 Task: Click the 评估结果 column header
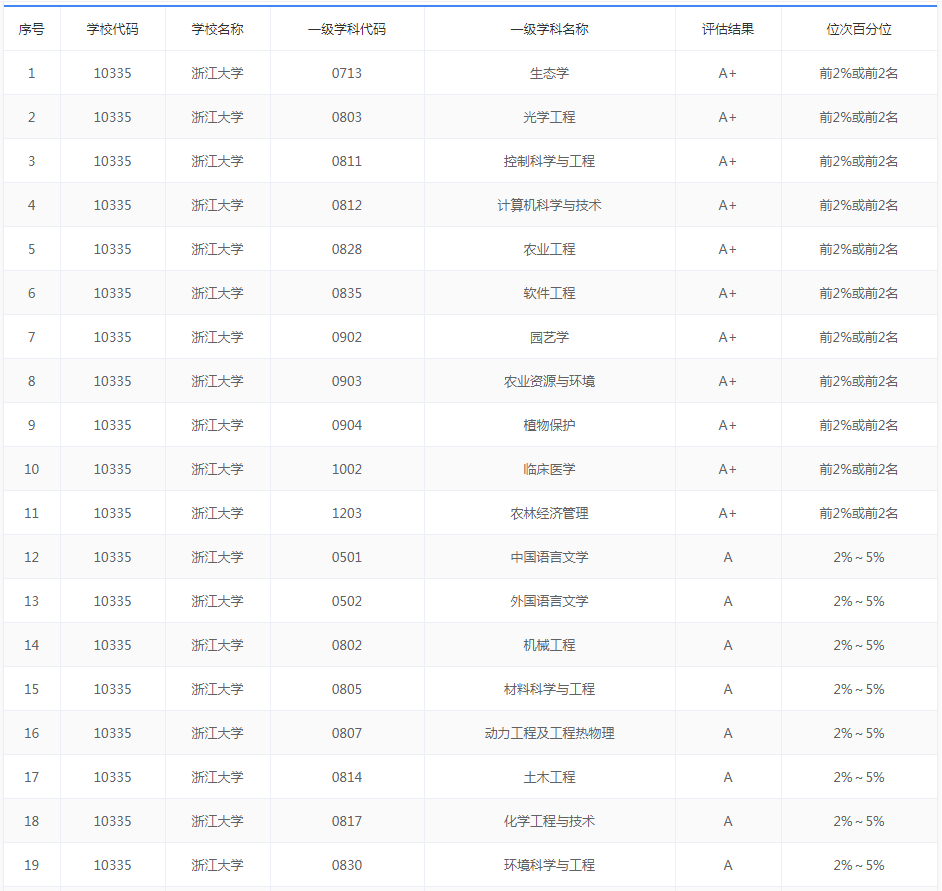(728, 29)
